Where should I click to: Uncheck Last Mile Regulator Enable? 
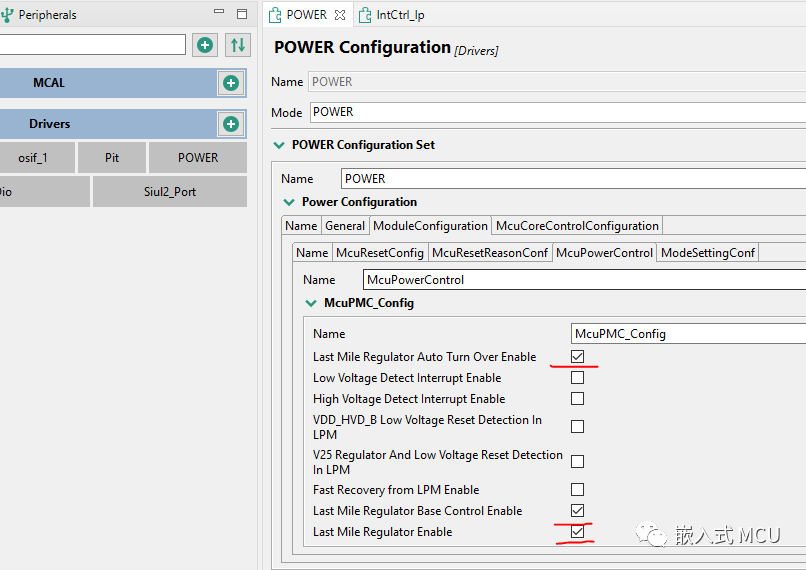[x=577, y=532]
